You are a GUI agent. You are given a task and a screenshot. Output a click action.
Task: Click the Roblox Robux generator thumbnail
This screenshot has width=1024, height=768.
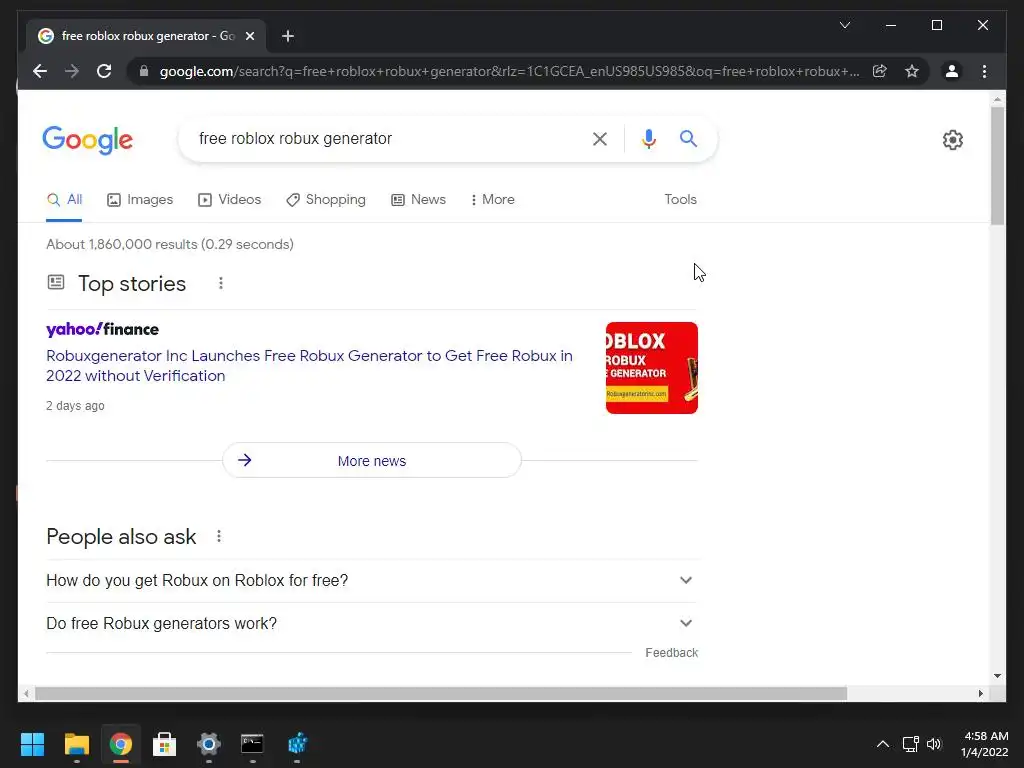point(652,368)
